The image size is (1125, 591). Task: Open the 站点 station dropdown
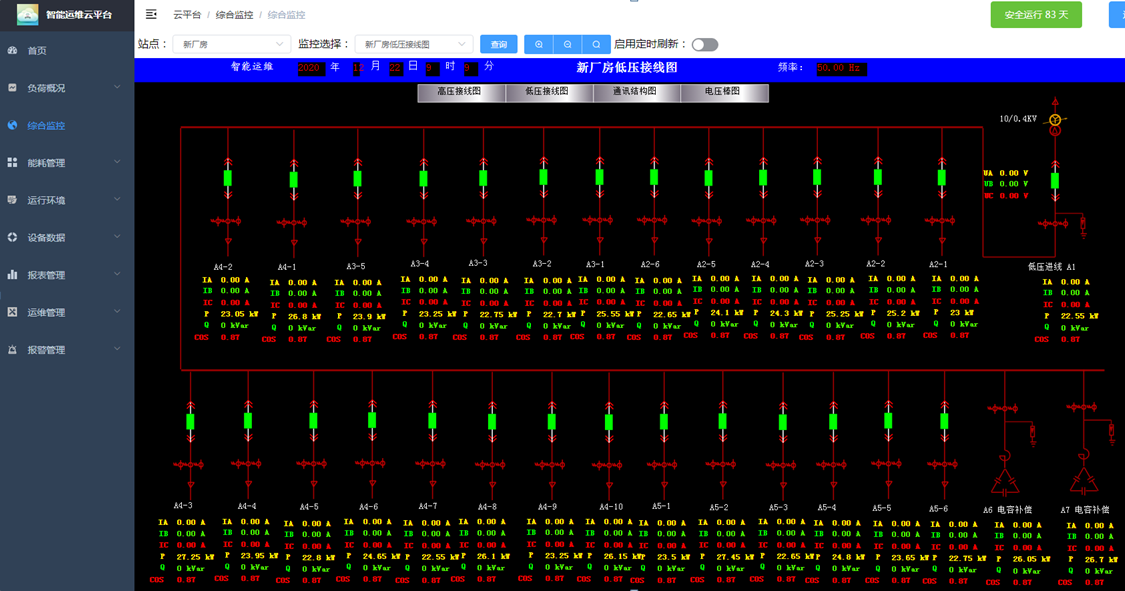pyautogui.click(x=231, y=44)
